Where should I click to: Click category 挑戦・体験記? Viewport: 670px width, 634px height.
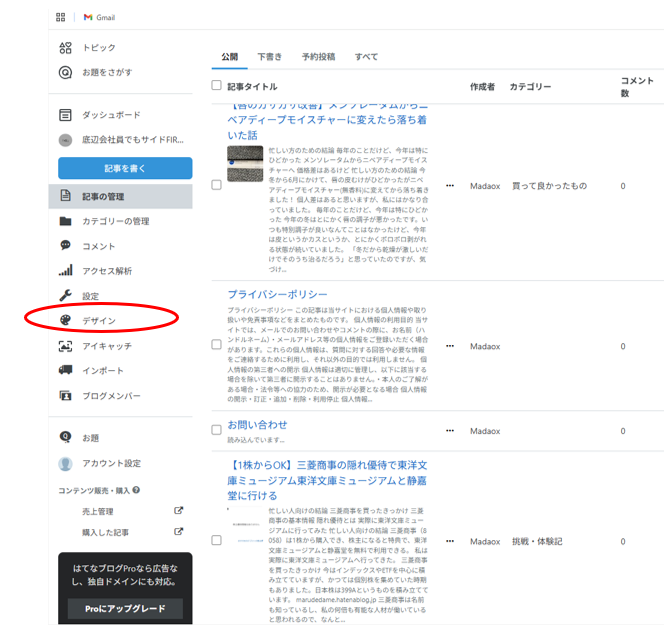(x=537, y=542)
